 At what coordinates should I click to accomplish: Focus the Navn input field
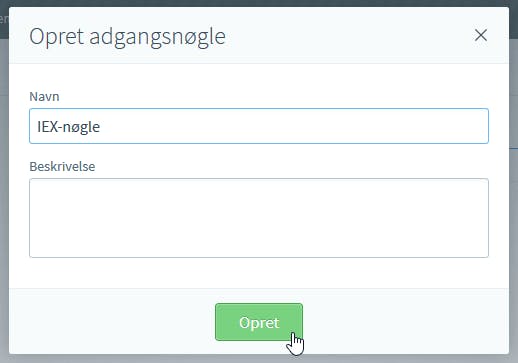click(259, 126)
